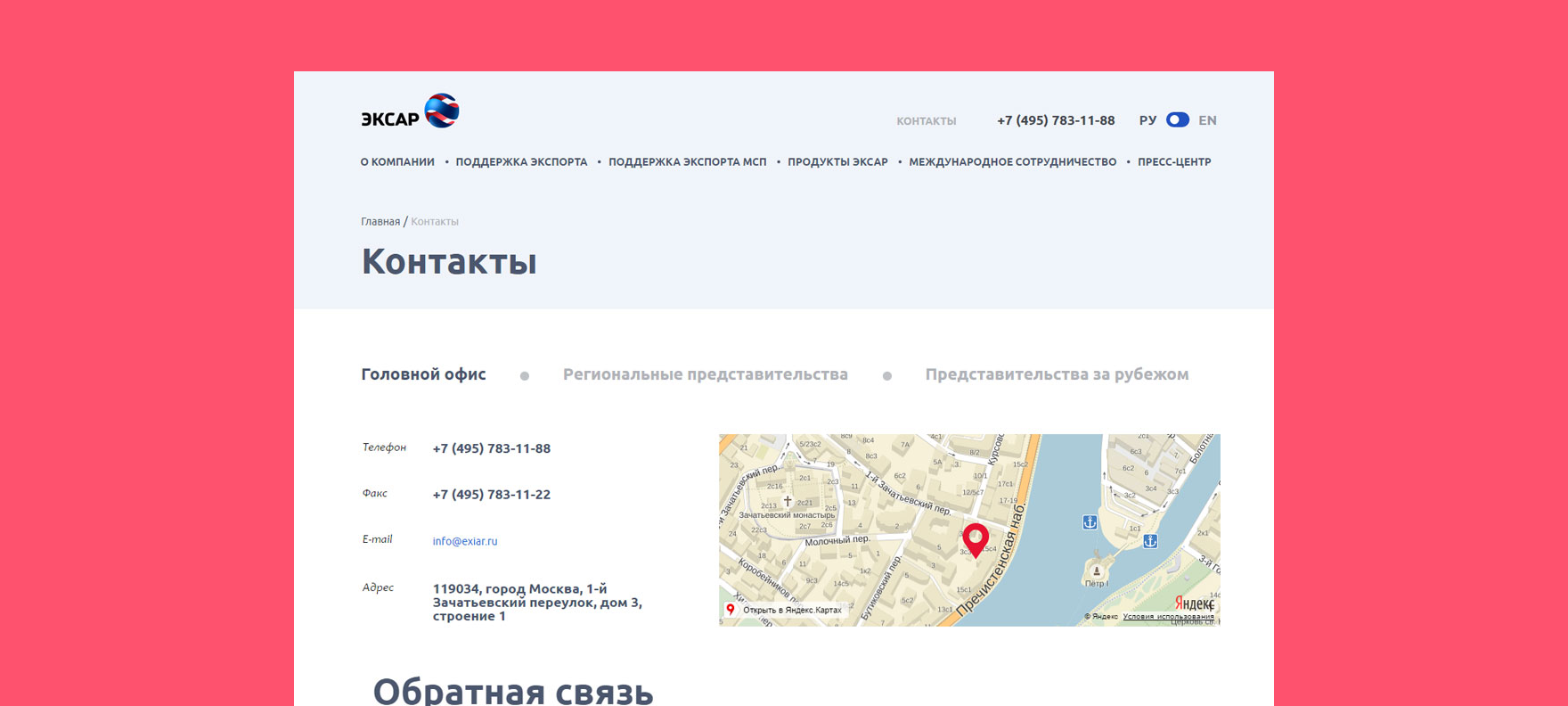1568x706 pixels.
Task: Switch to Региональные представительства tab
Action: [706, 374]
